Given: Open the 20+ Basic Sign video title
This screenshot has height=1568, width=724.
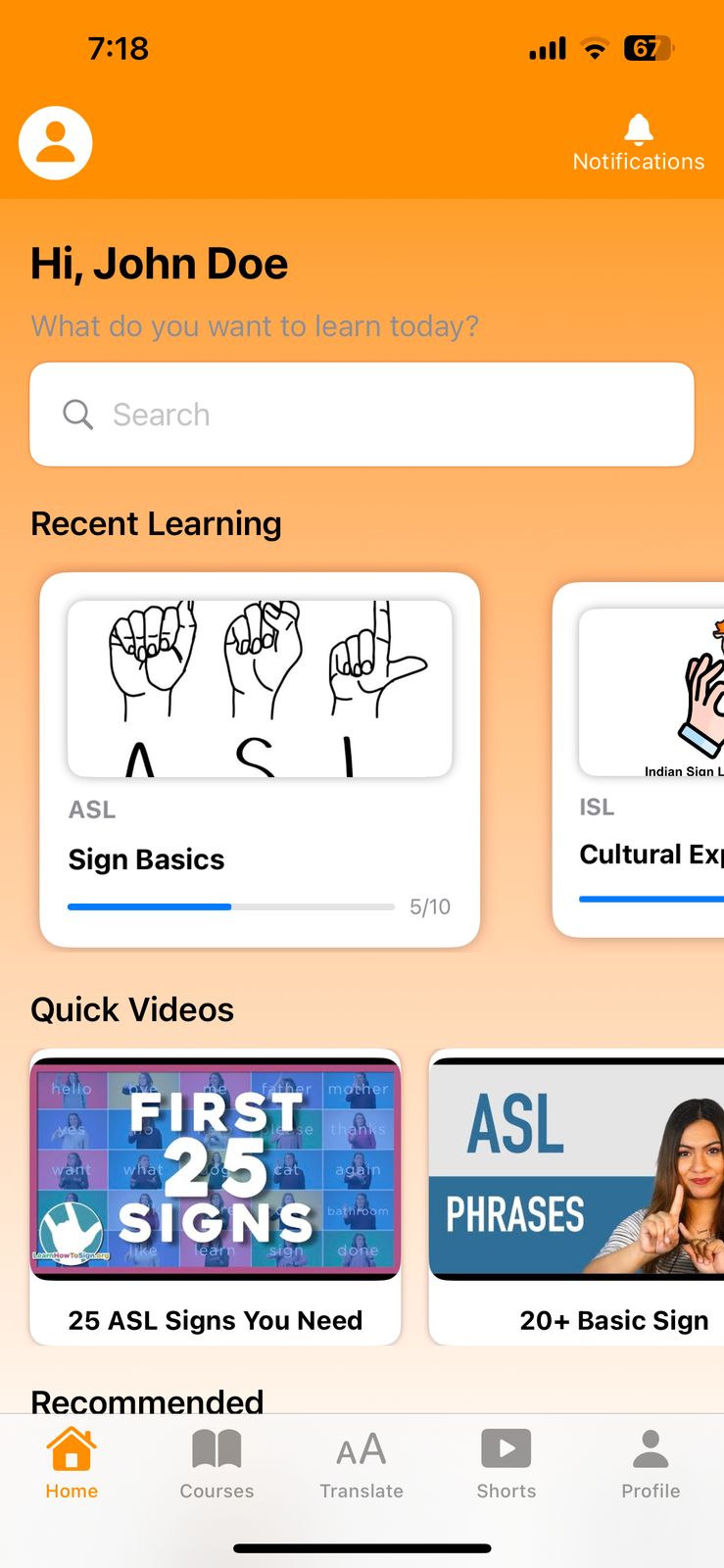Looking at the screenshot, I should click(614, 1320).
